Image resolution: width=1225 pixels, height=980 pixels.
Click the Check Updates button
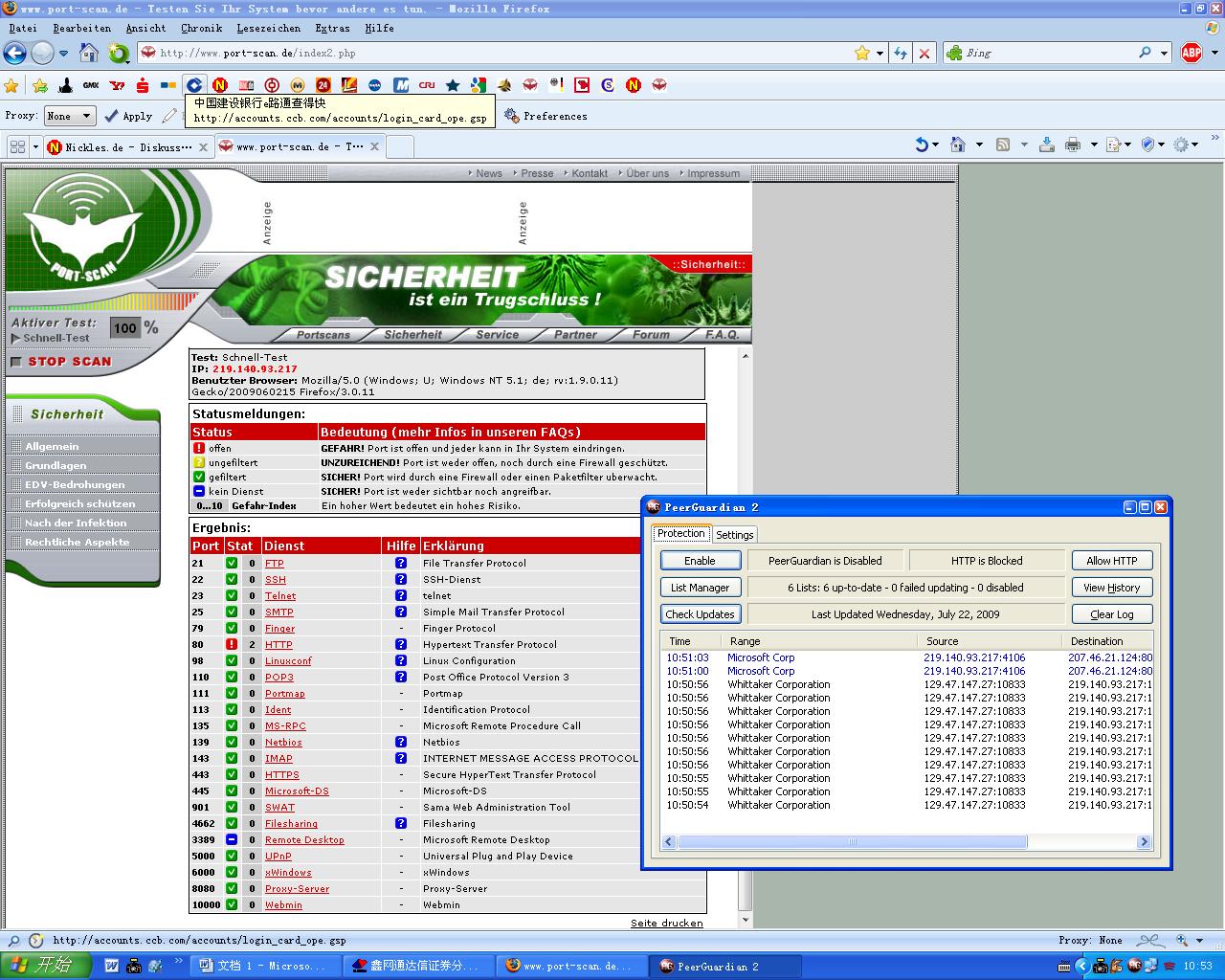pos(700,614)
